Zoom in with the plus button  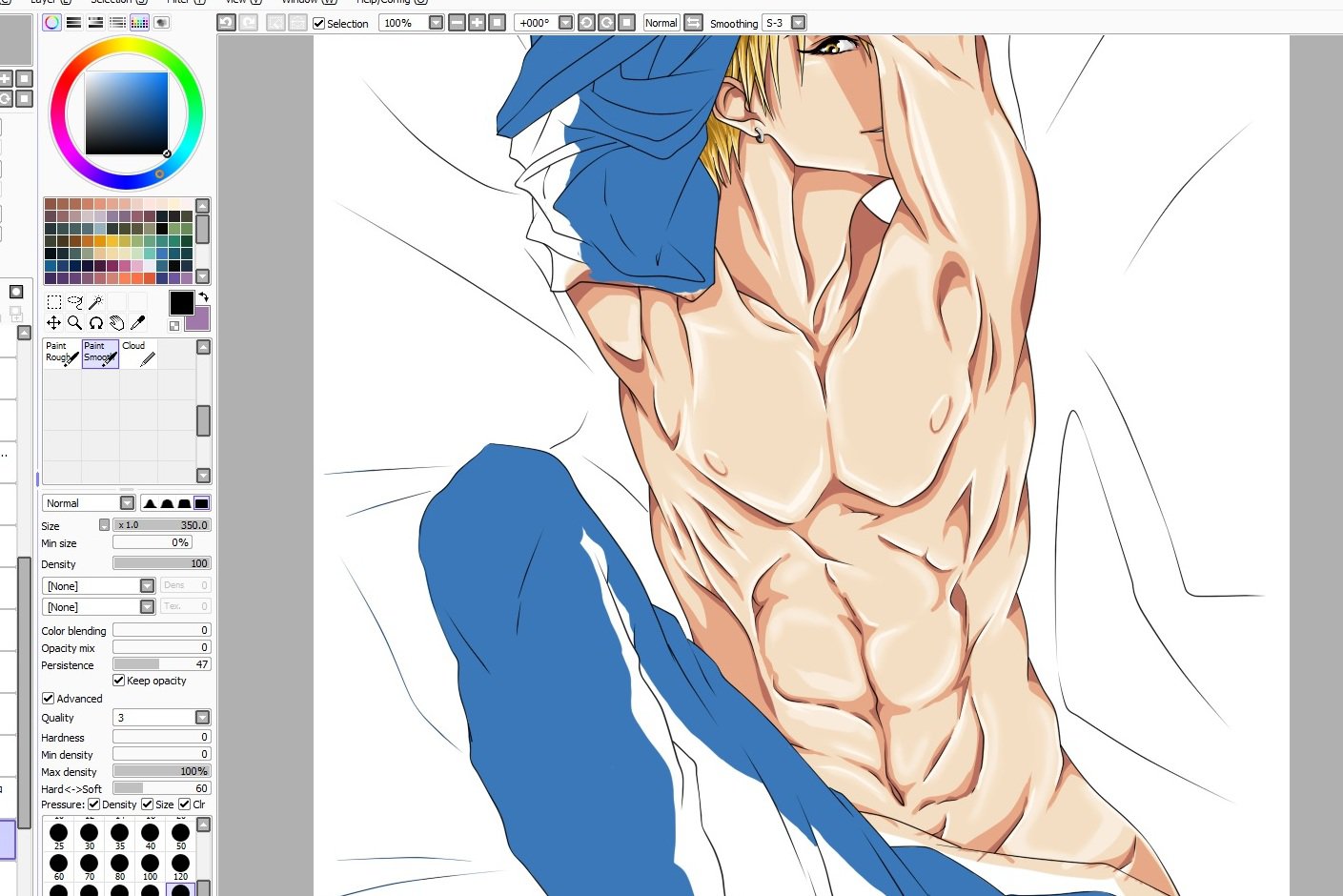tap(477, 22)
